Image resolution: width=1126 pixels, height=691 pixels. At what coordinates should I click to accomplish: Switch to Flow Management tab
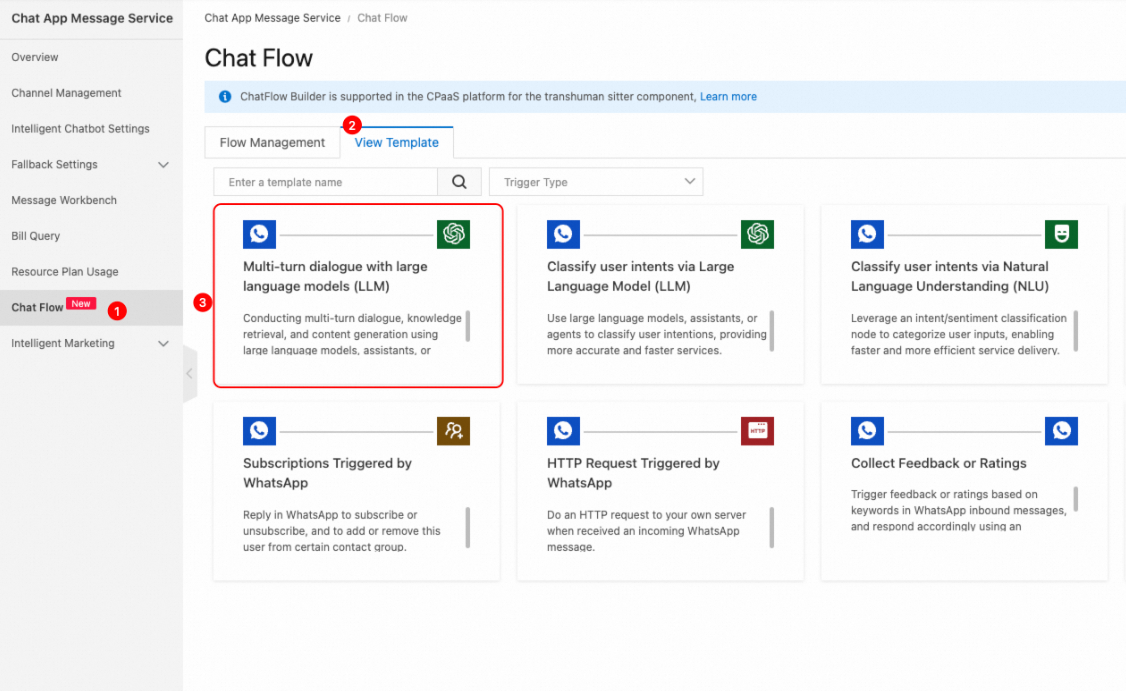tap(272, 142)
